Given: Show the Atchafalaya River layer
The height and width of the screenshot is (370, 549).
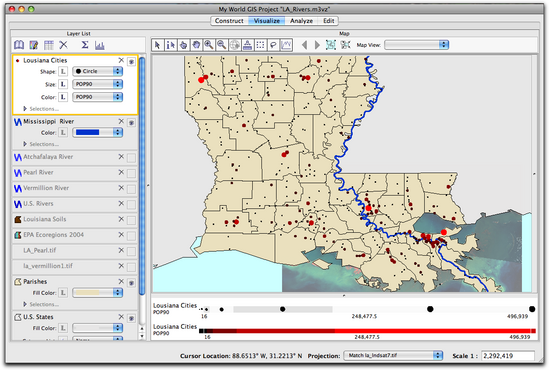Looking at the screenshot, I should tap(131, 158).
